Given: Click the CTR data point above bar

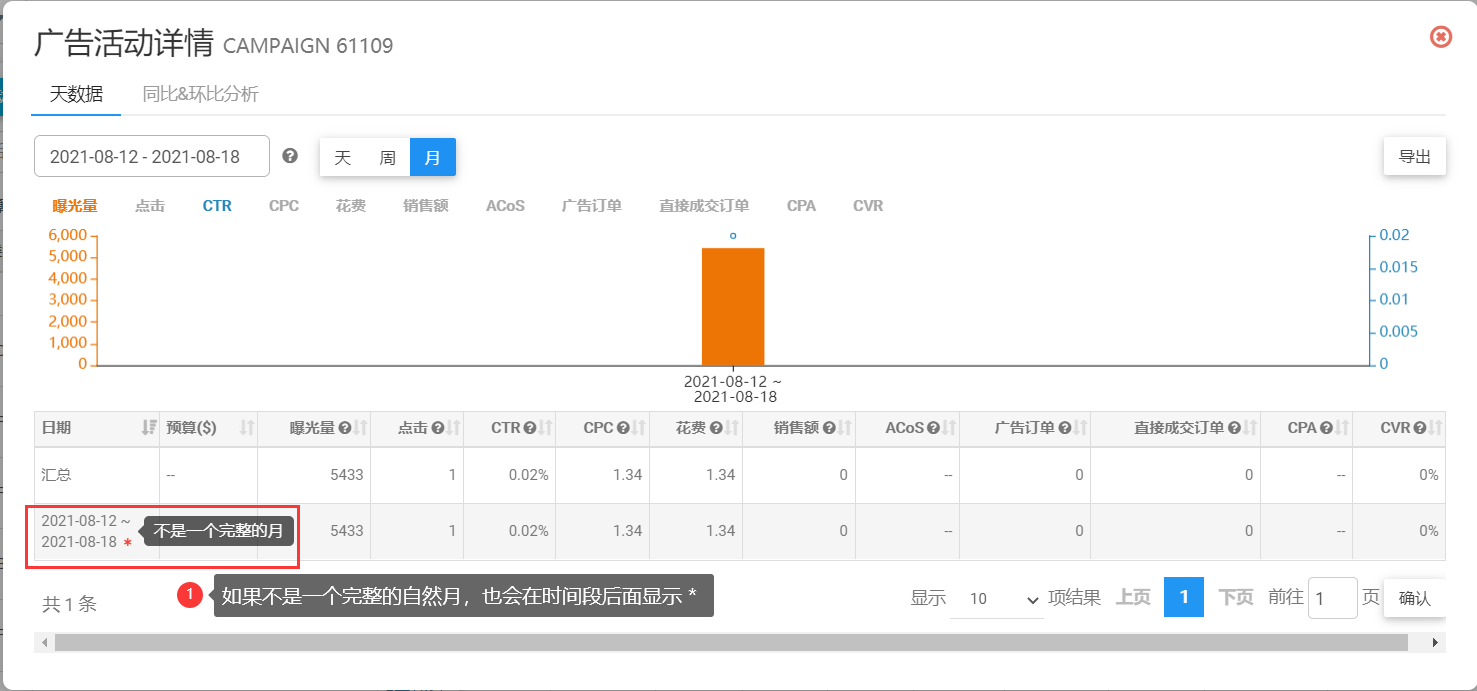Looking at the screenshot, I should click(733, 236).
